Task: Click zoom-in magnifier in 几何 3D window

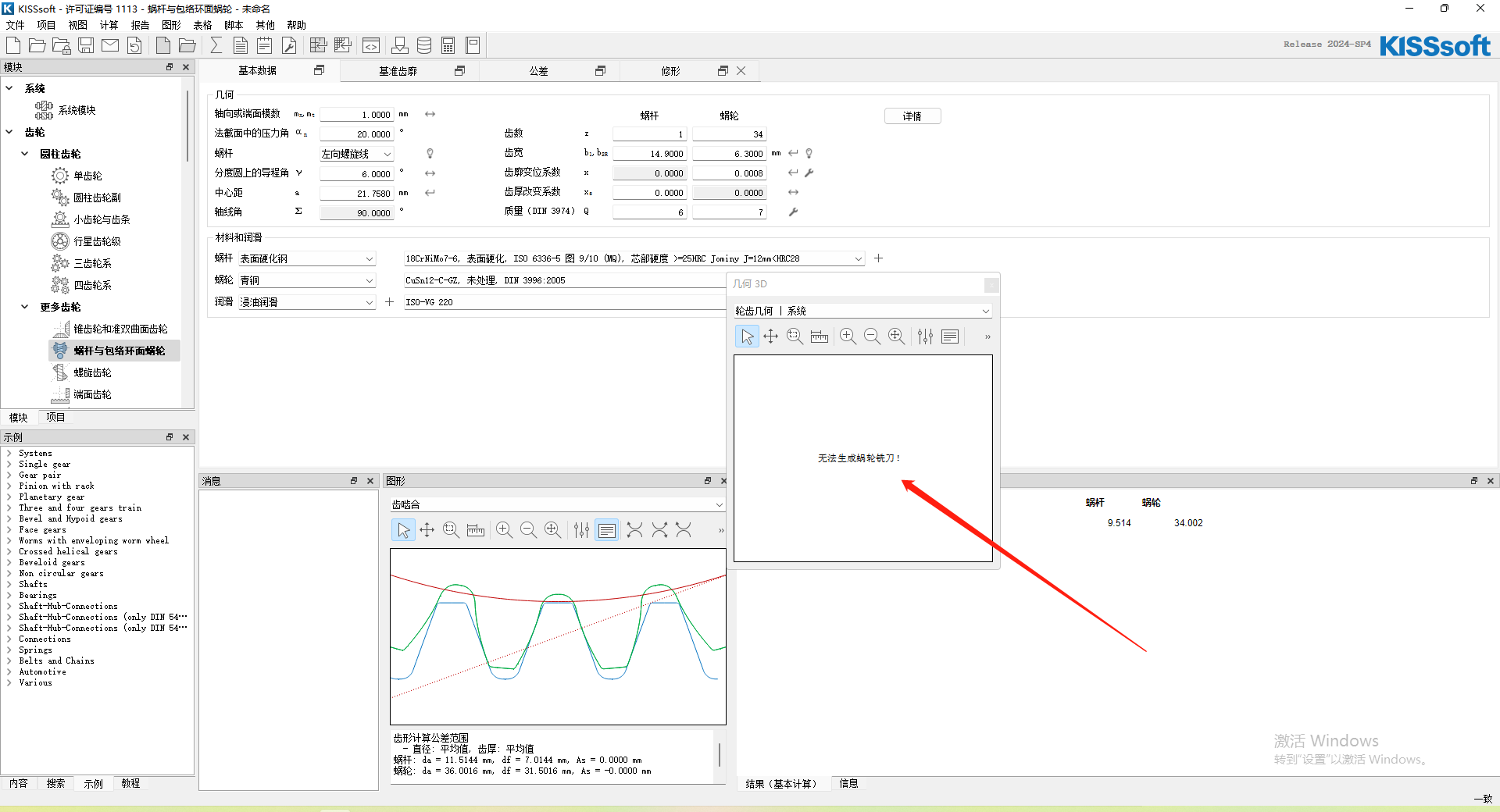Action: (848, 337)
